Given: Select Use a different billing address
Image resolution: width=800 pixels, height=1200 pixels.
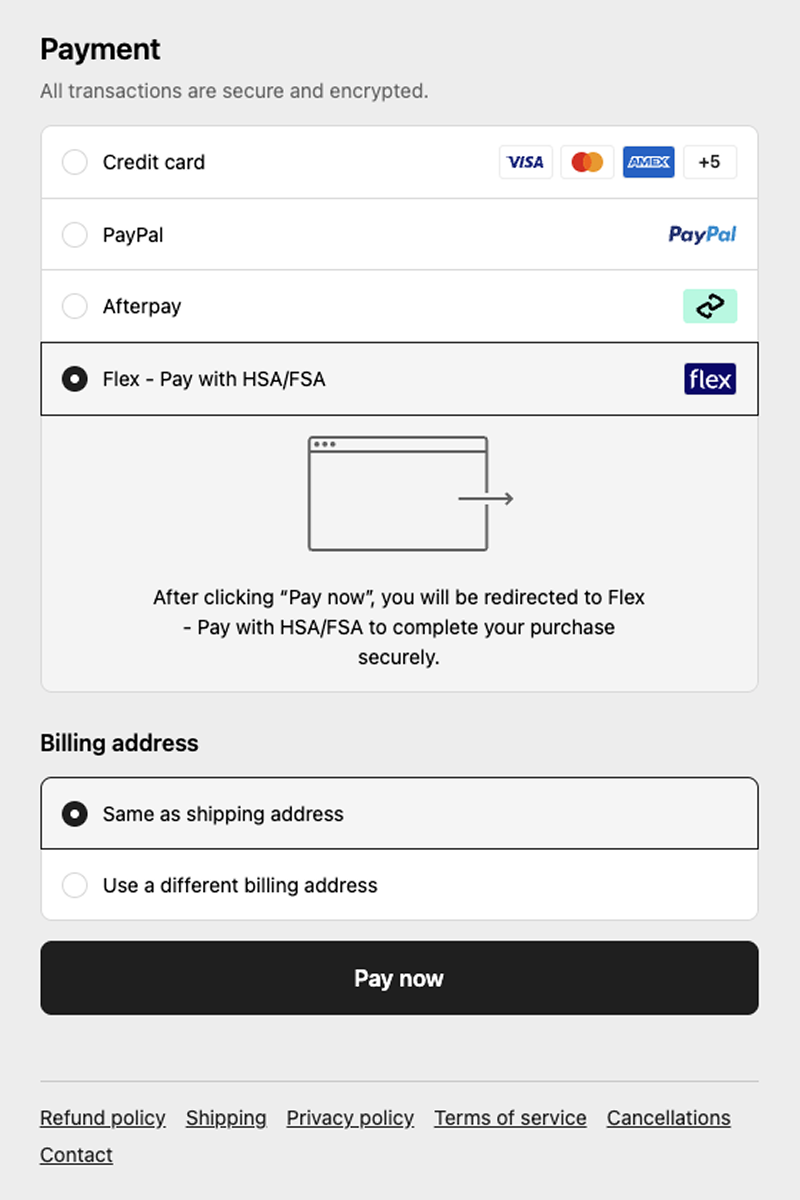Looking at the screenshot, I should (75, 885).
